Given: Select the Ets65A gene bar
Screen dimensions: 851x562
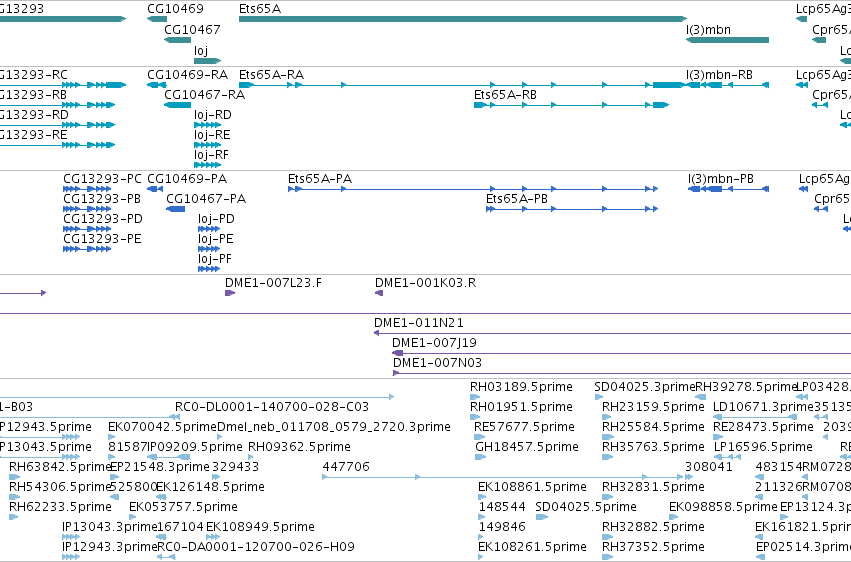Looking at the screenshot, I should click(x=463, y=19).
